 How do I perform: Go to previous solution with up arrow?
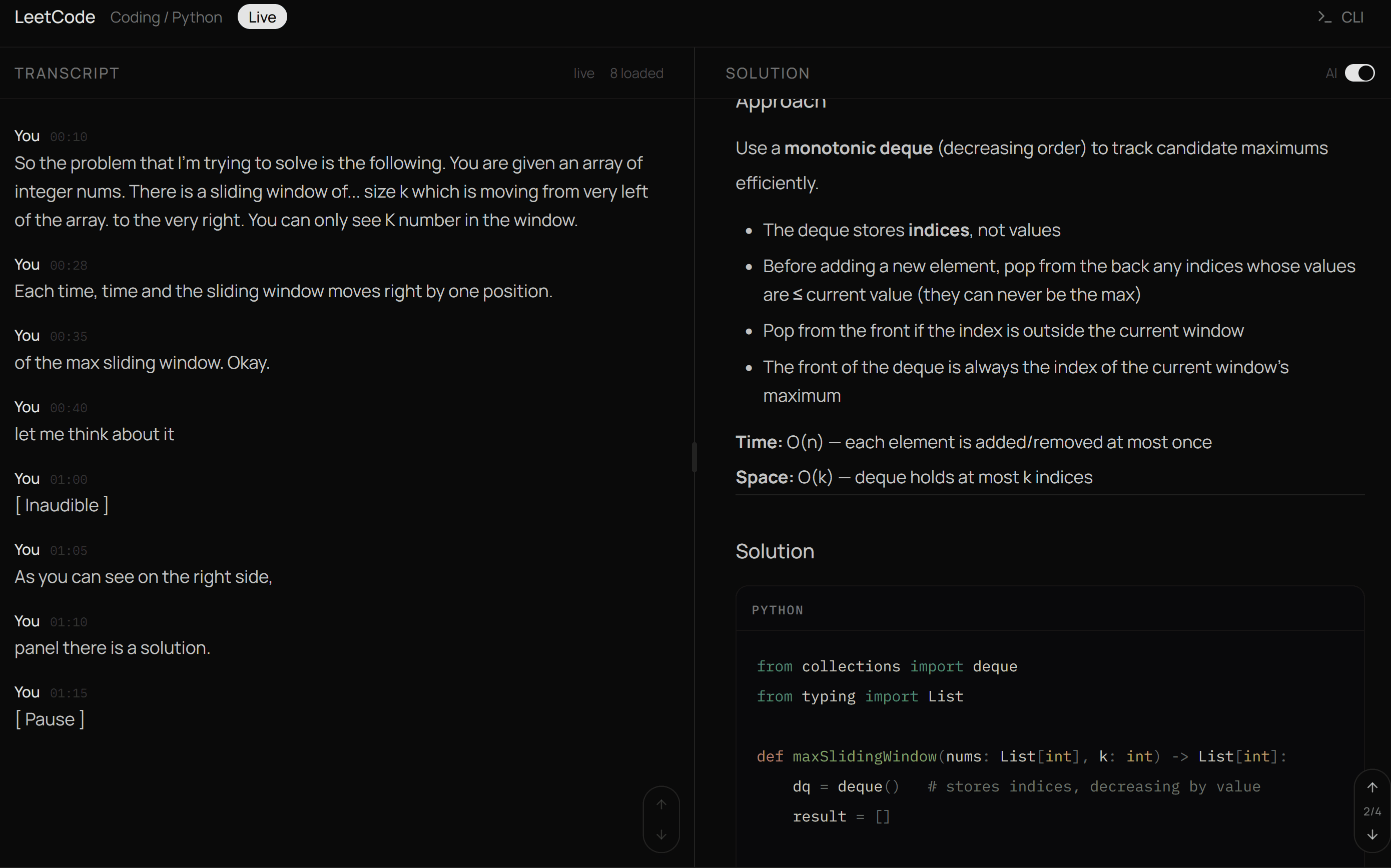(1372, 787)
